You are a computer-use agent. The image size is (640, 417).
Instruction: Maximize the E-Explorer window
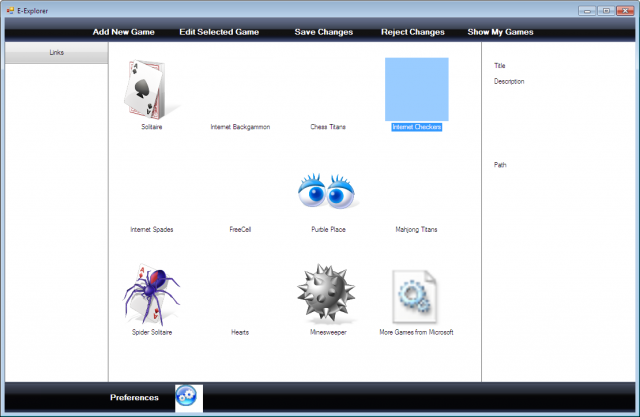click(x=606, y=11)
